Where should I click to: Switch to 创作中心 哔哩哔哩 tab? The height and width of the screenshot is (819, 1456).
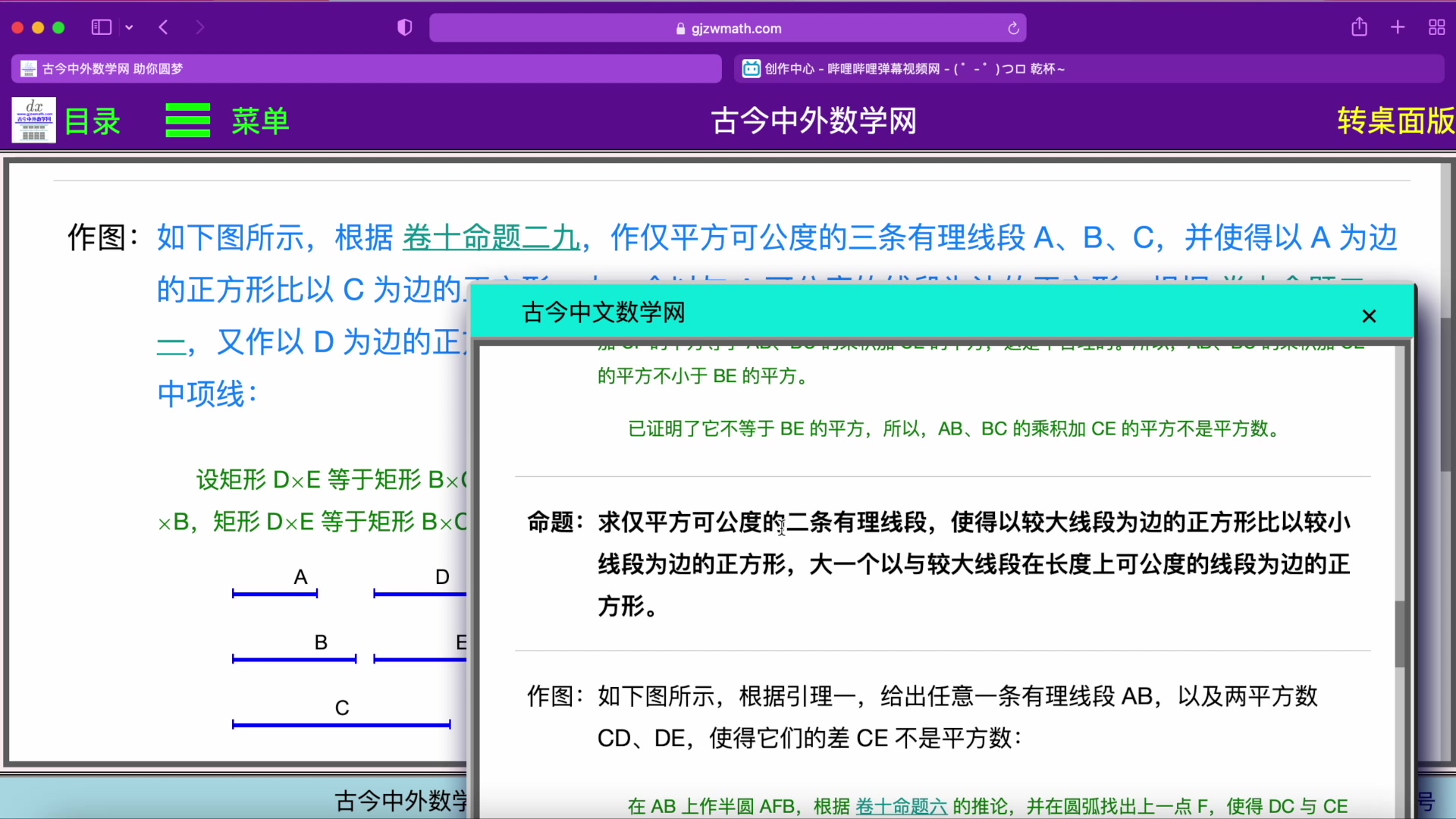coord(1089,68)
